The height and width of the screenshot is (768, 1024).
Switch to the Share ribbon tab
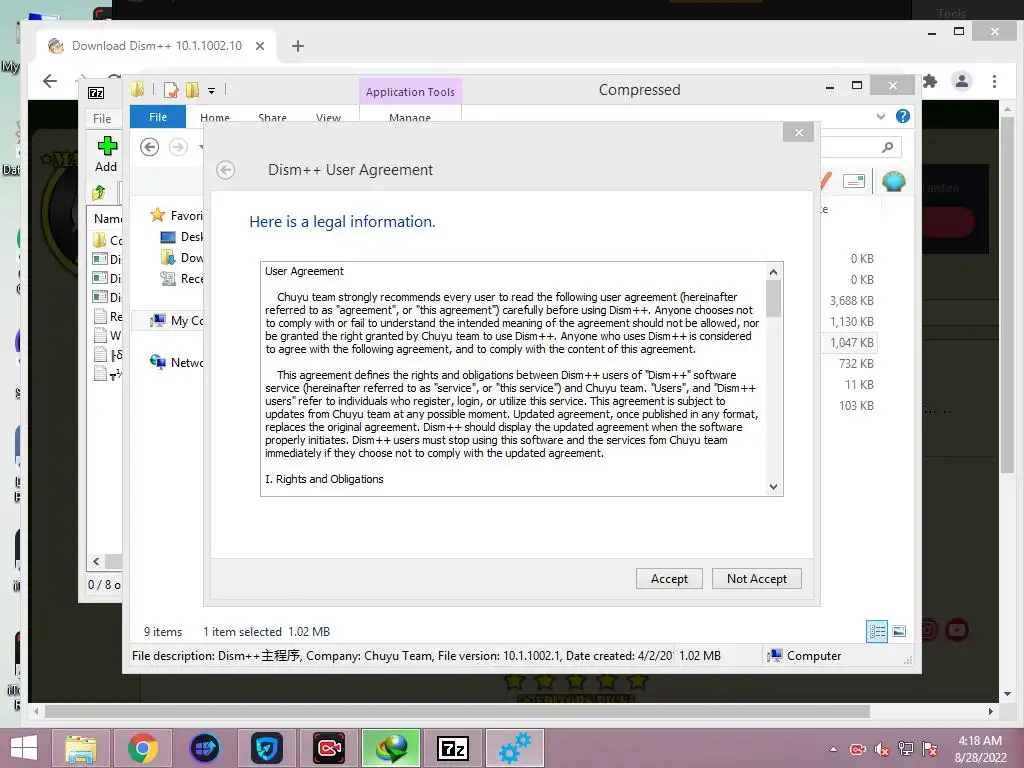coord(272,118)
